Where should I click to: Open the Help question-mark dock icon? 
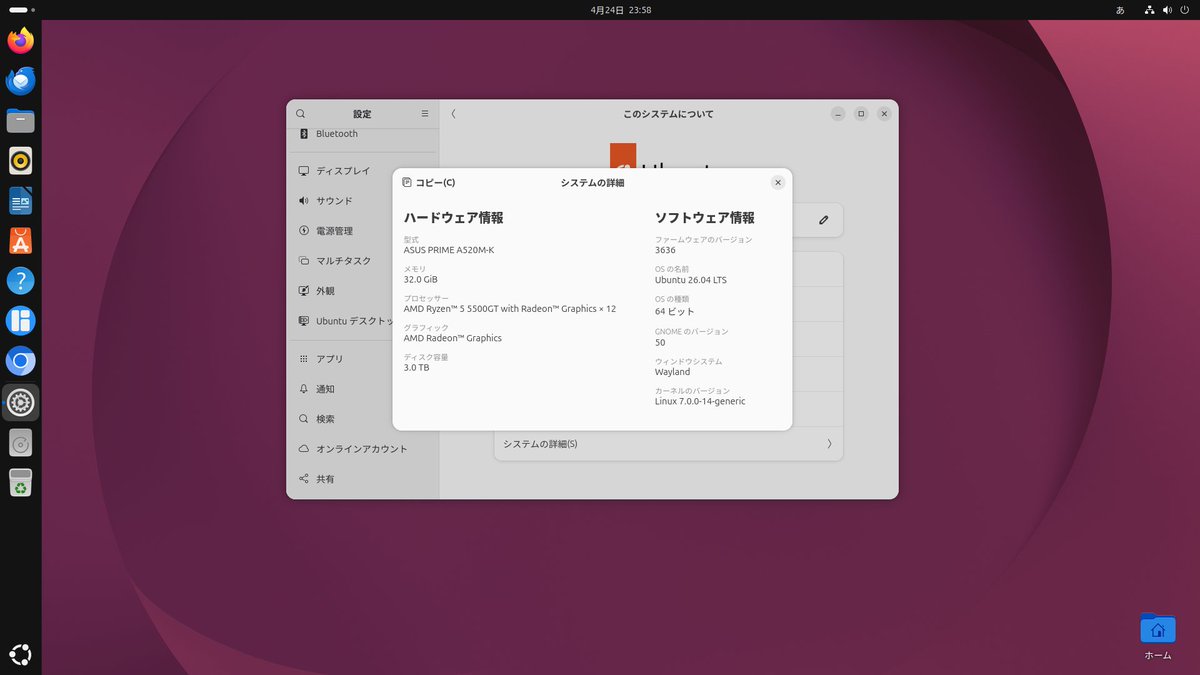click(20, 280)
